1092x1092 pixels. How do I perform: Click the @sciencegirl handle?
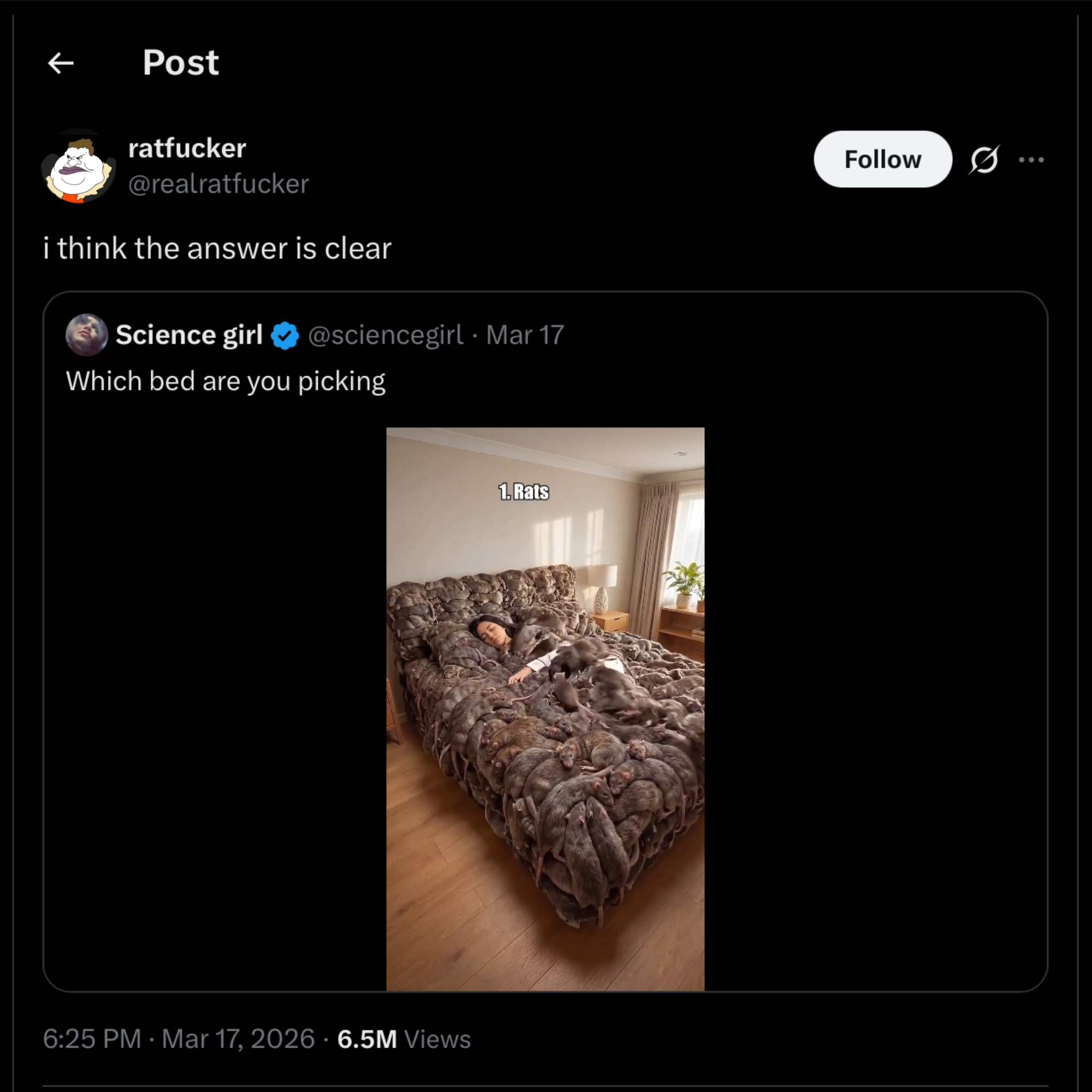385,335
